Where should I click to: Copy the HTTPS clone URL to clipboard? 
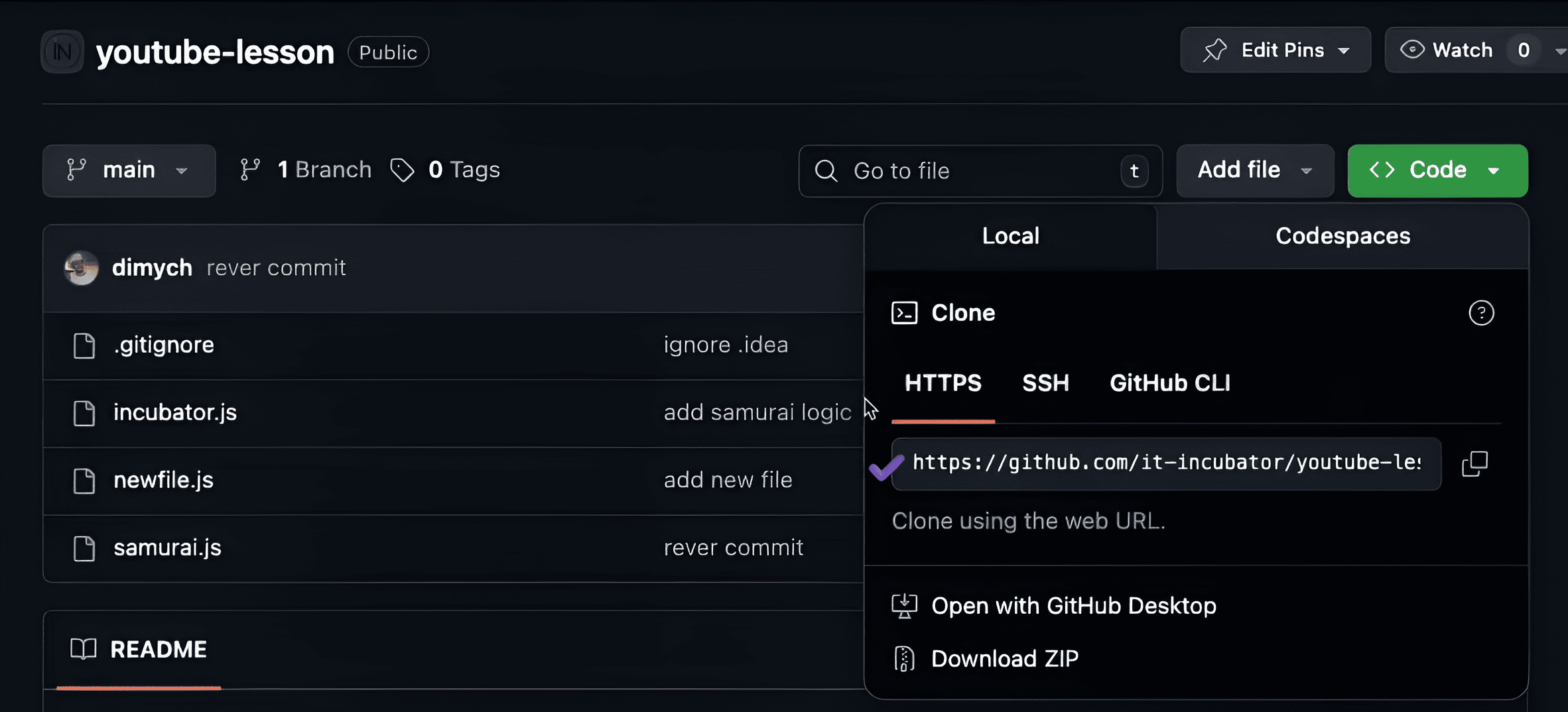[x=1474, y=464]
